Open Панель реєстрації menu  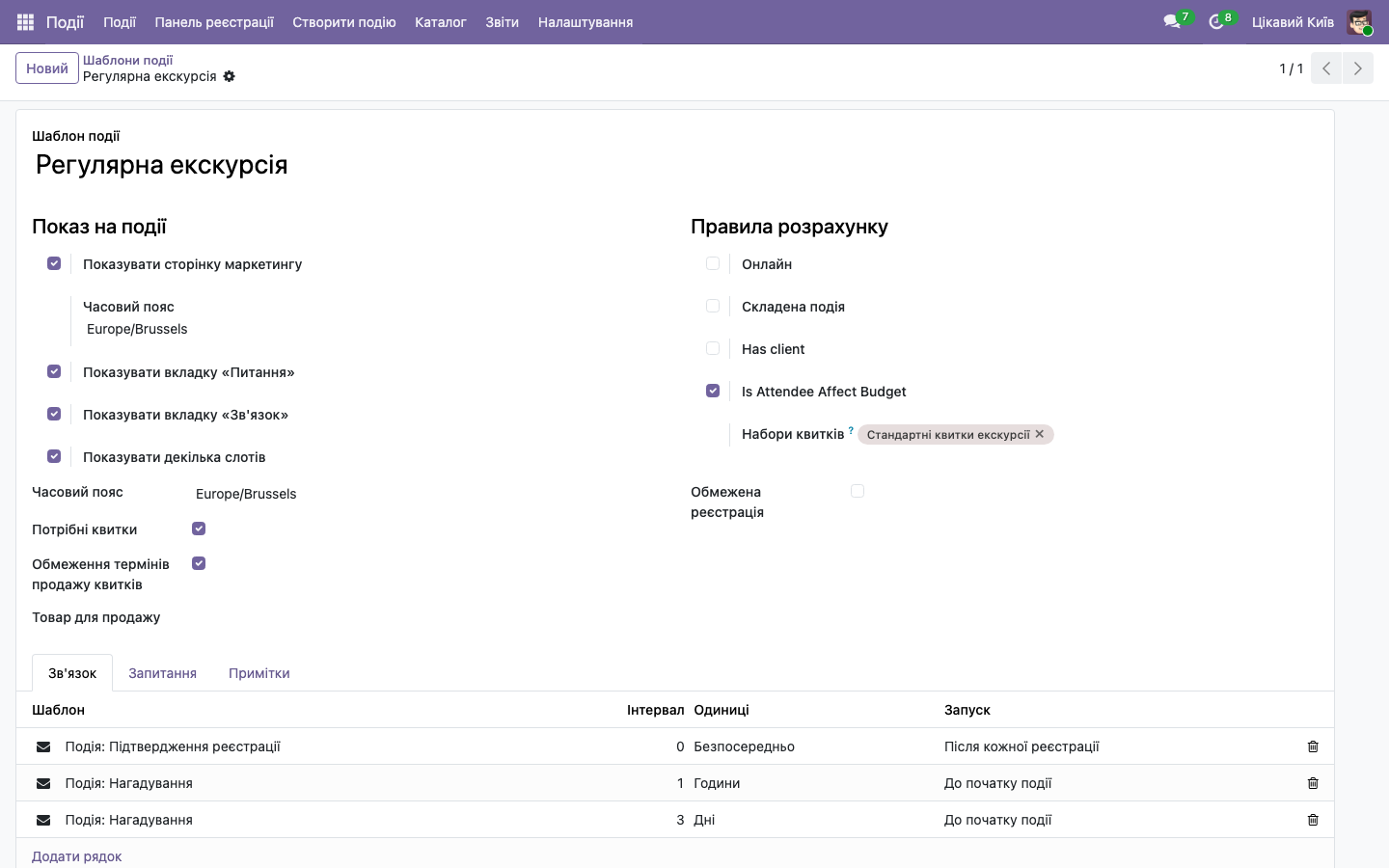coord(214,22)
